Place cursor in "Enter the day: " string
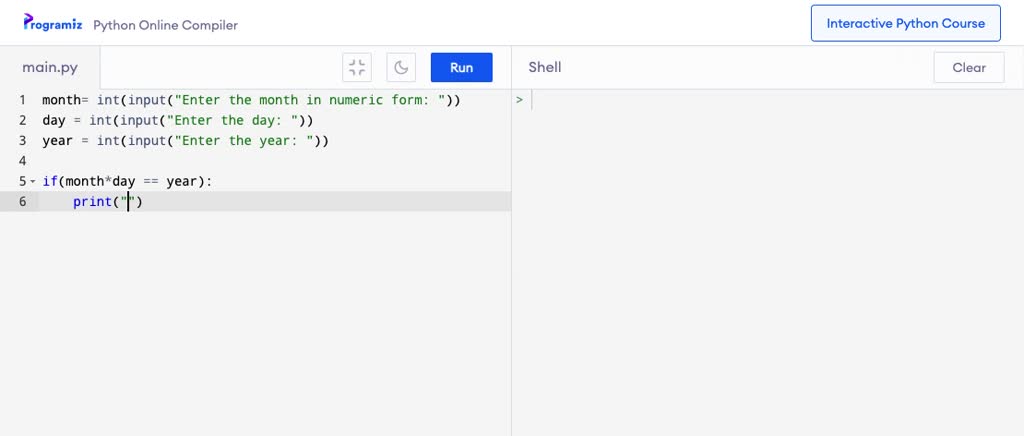Screen dimensions: 1024x436 [233, 120]
